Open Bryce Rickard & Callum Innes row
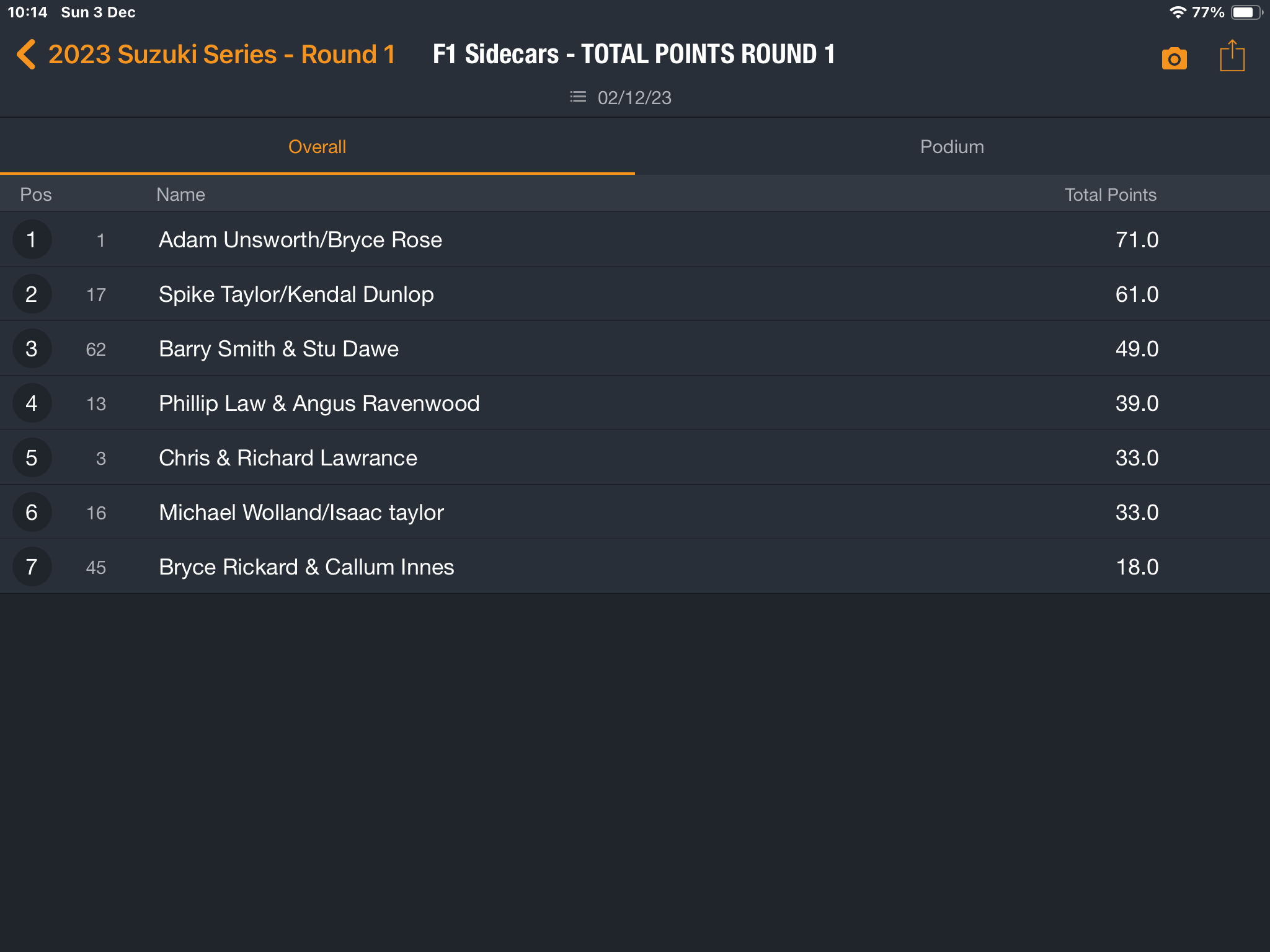This screenshot has width=1270, height=952. (635, 567)
